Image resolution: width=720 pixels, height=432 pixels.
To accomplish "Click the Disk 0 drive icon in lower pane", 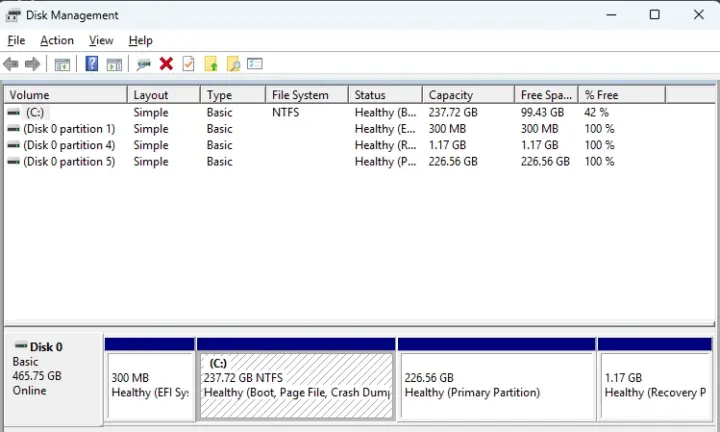I will point(21,345).
